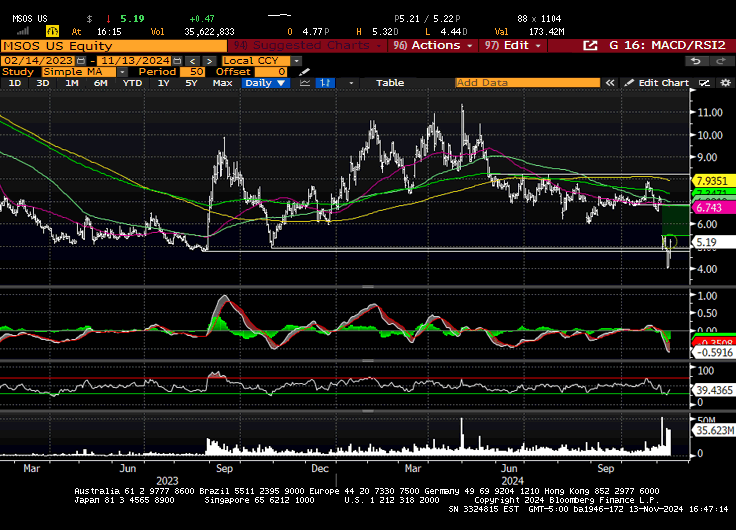Click the Period field showing 50
This screenshot has width=736, height=530.
click(x=191, y=72)
